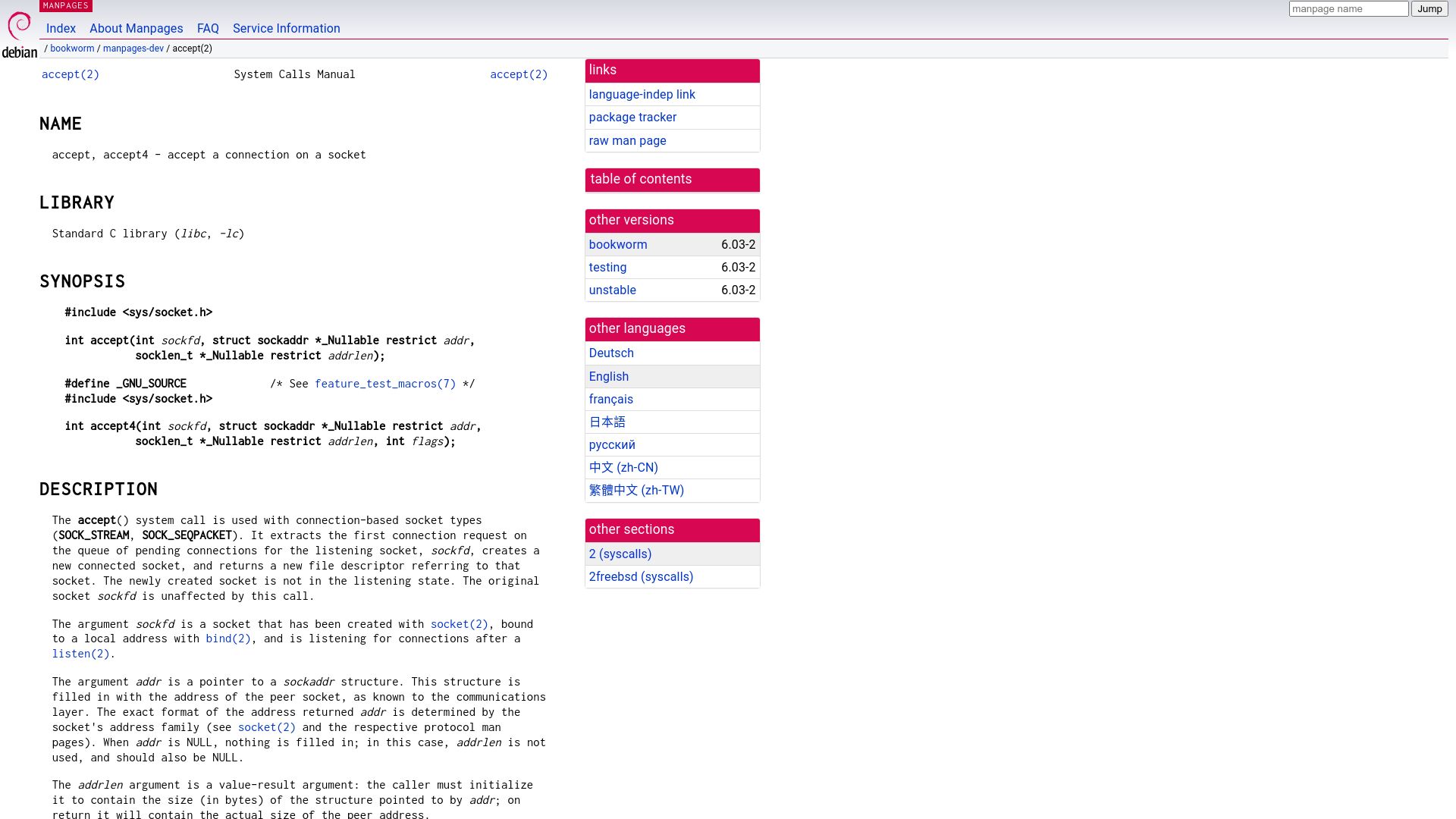This screenshot has height=819, width=1456.
Task: Click the LIBRARY section heading
Action: click(77, 202)
